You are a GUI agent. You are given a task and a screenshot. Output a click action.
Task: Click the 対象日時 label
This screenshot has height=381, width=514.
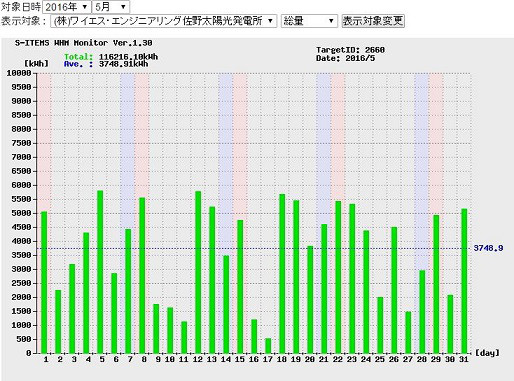click(21, 7)
